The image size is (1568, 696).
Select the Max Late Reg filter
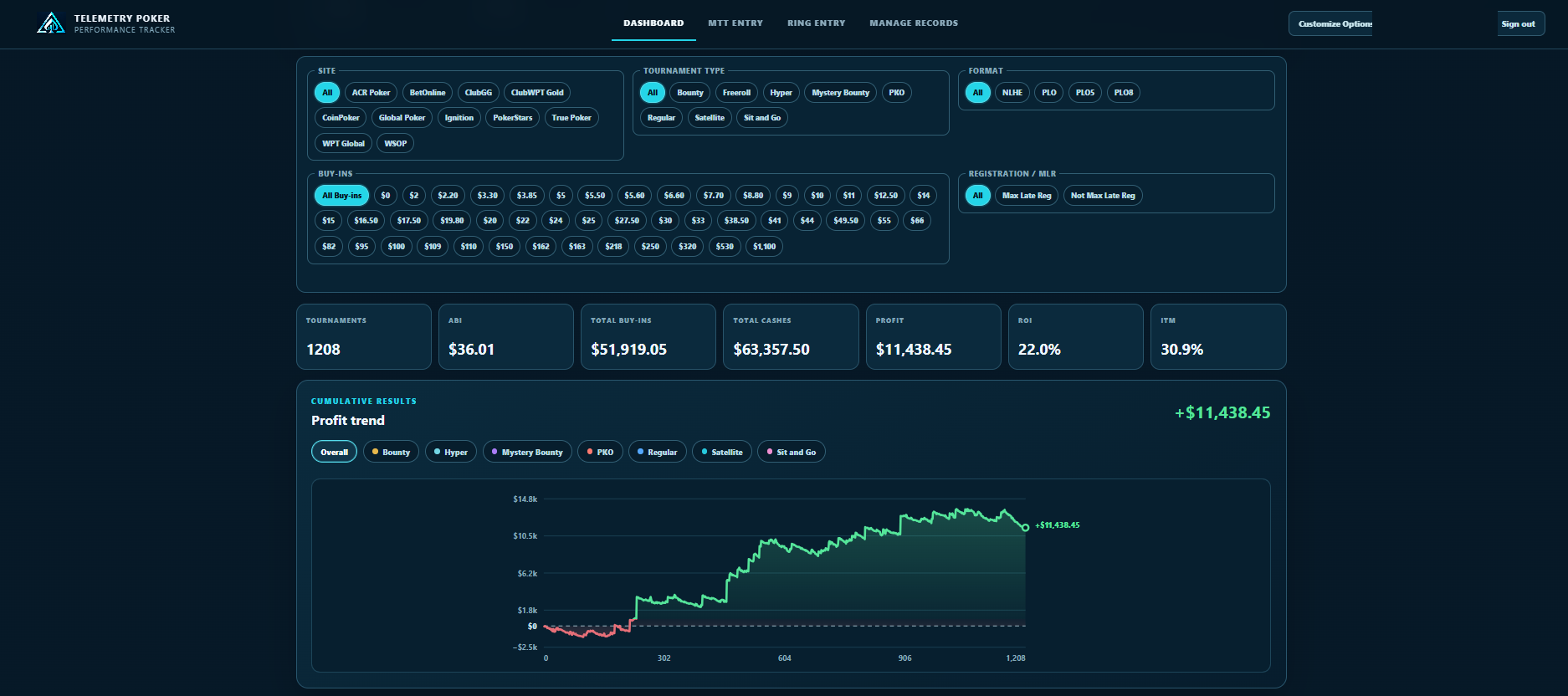[1027, 196]
